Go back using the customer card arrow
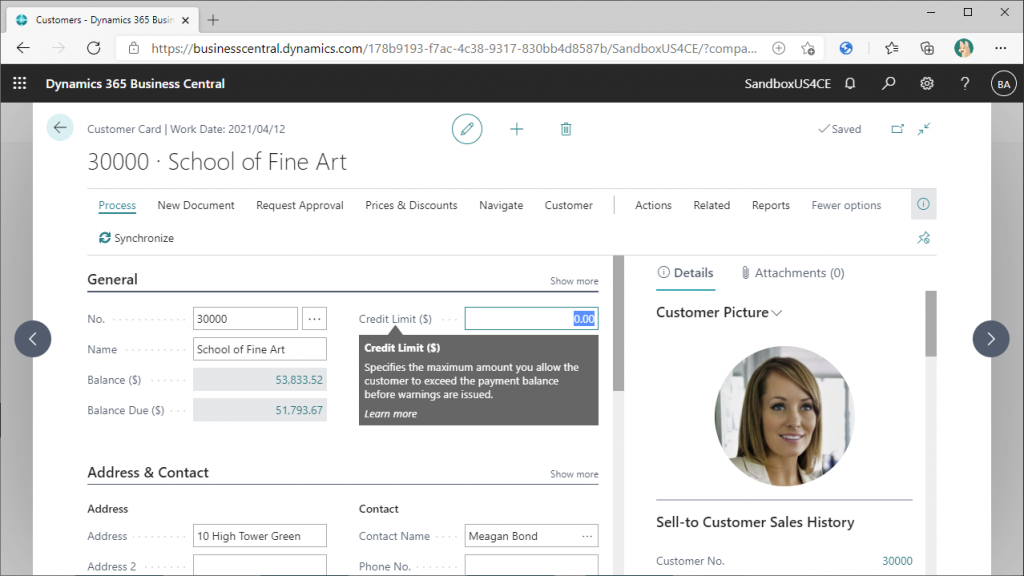The height and width of the screenshot is (576, 1024). tap(59, 127)
